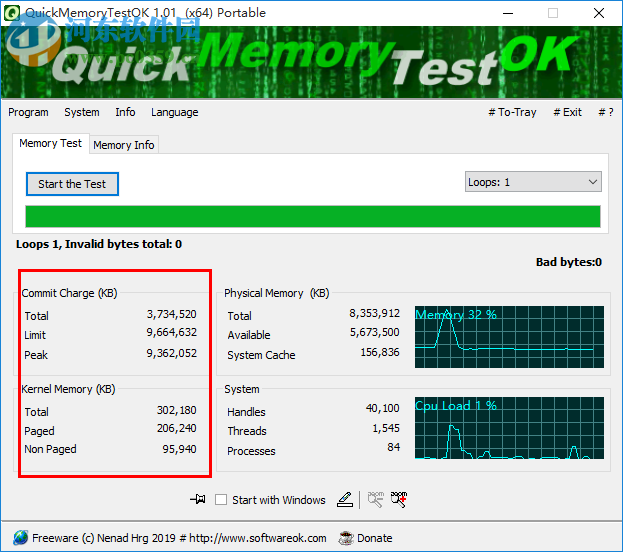Click the pin always-on-top icon
The height and width of the screenshot is (552, 623).
click(198, 499)
